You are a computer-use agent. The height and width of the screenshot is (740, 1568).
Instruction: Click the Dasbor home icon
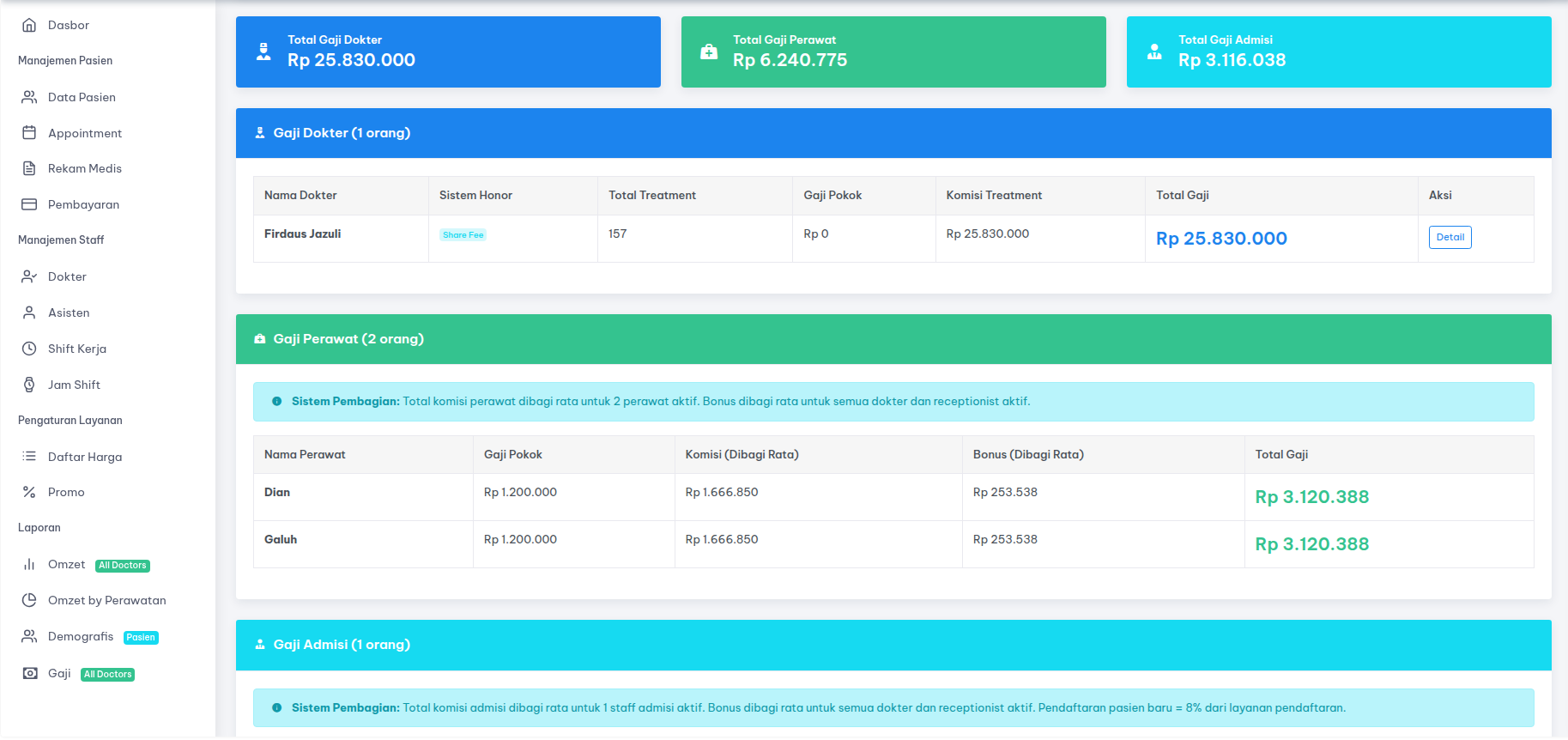tap(29, 25)
